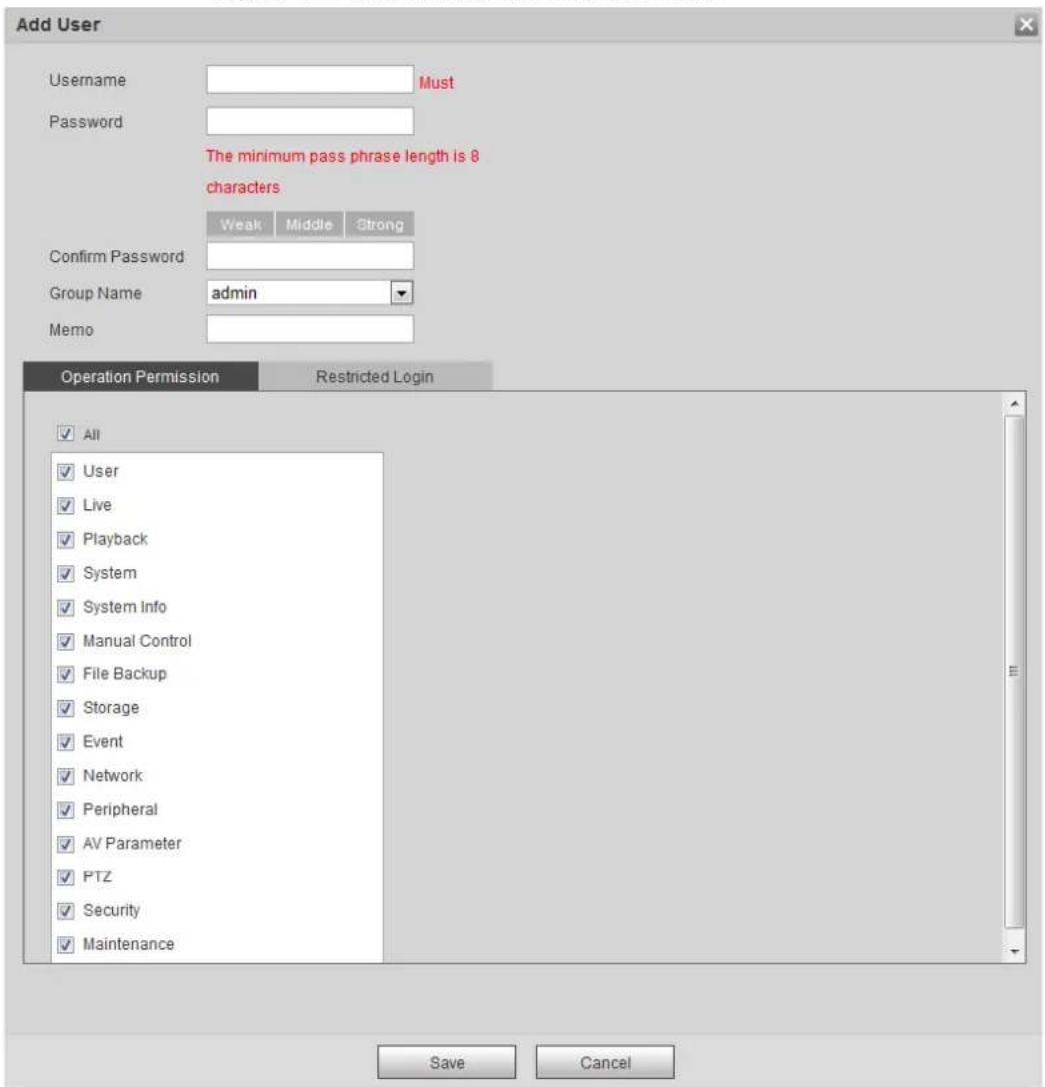Open the Group Name dropdown

coord(310,293)
